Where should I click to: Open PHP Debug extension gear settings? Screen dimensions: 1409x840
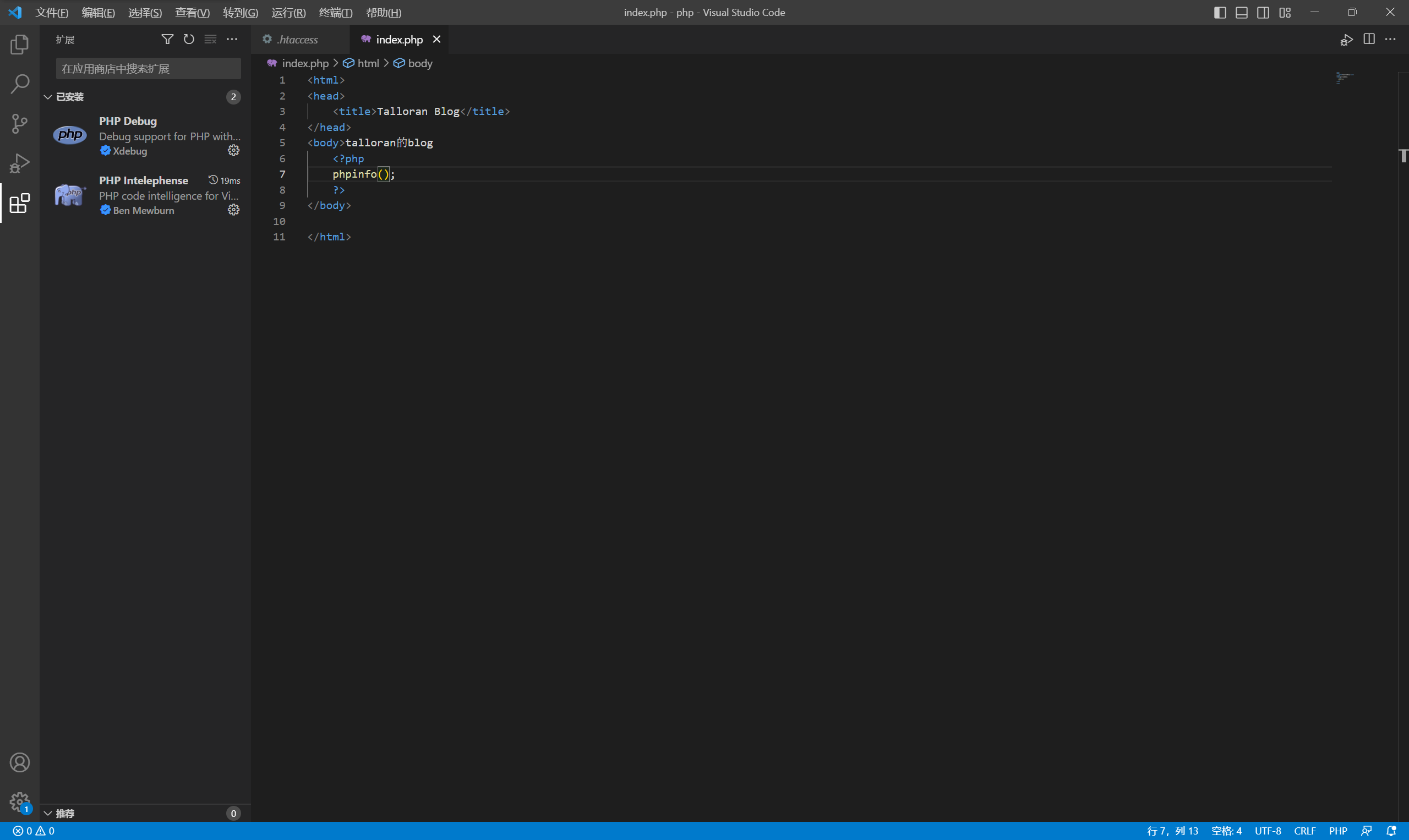(x=233, y=151)
